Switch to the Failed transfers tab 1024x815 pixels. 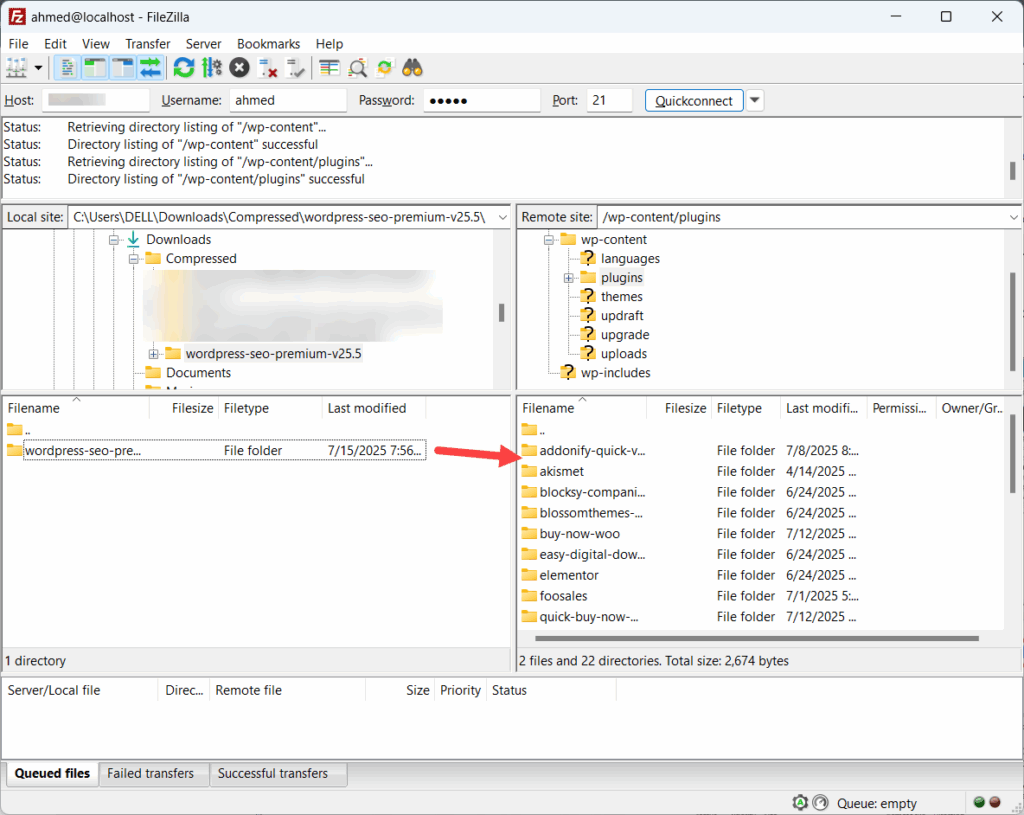[x=151, y=774]
